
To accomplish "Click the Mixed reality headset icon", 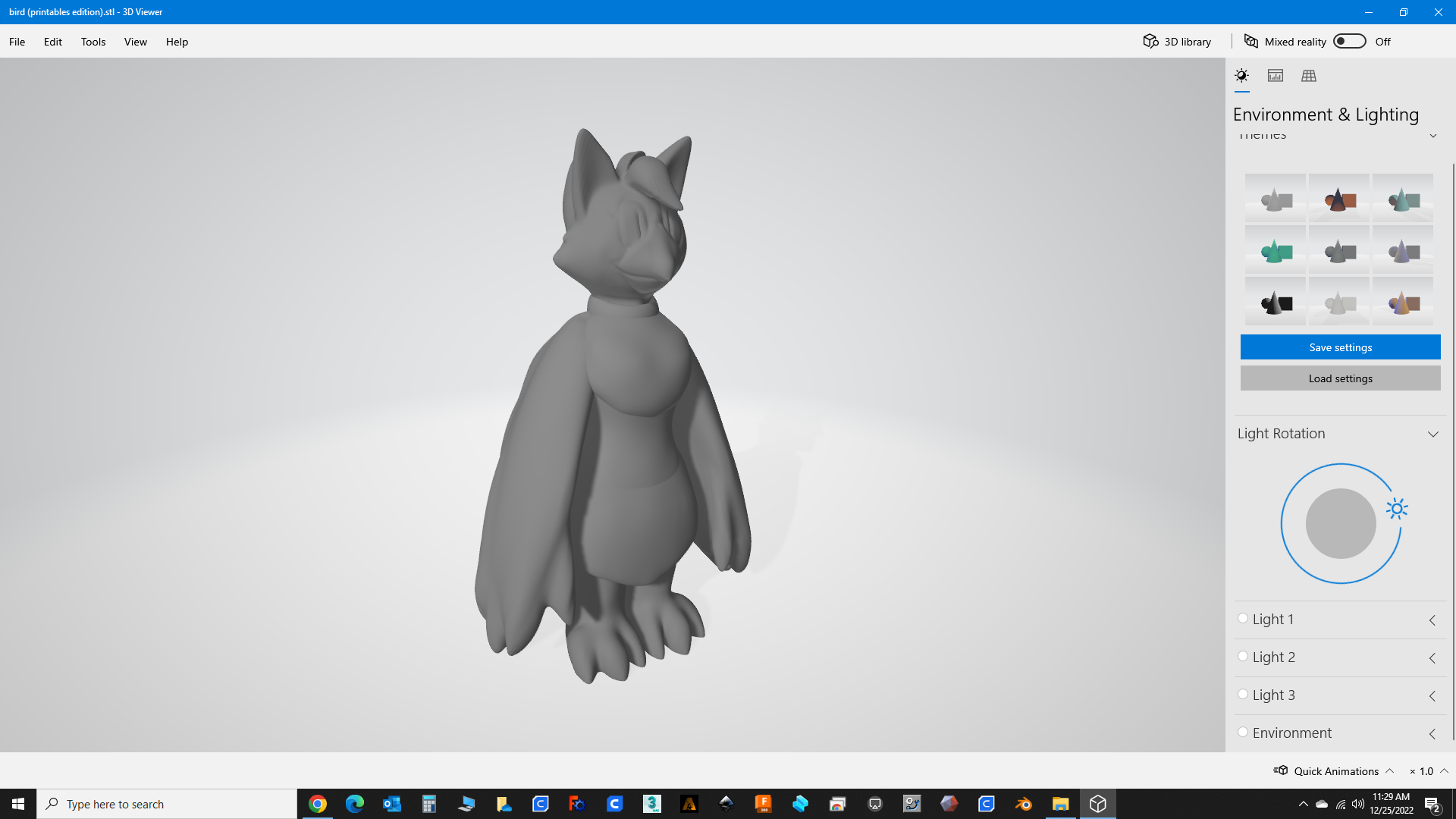I will click(1251, 41).
